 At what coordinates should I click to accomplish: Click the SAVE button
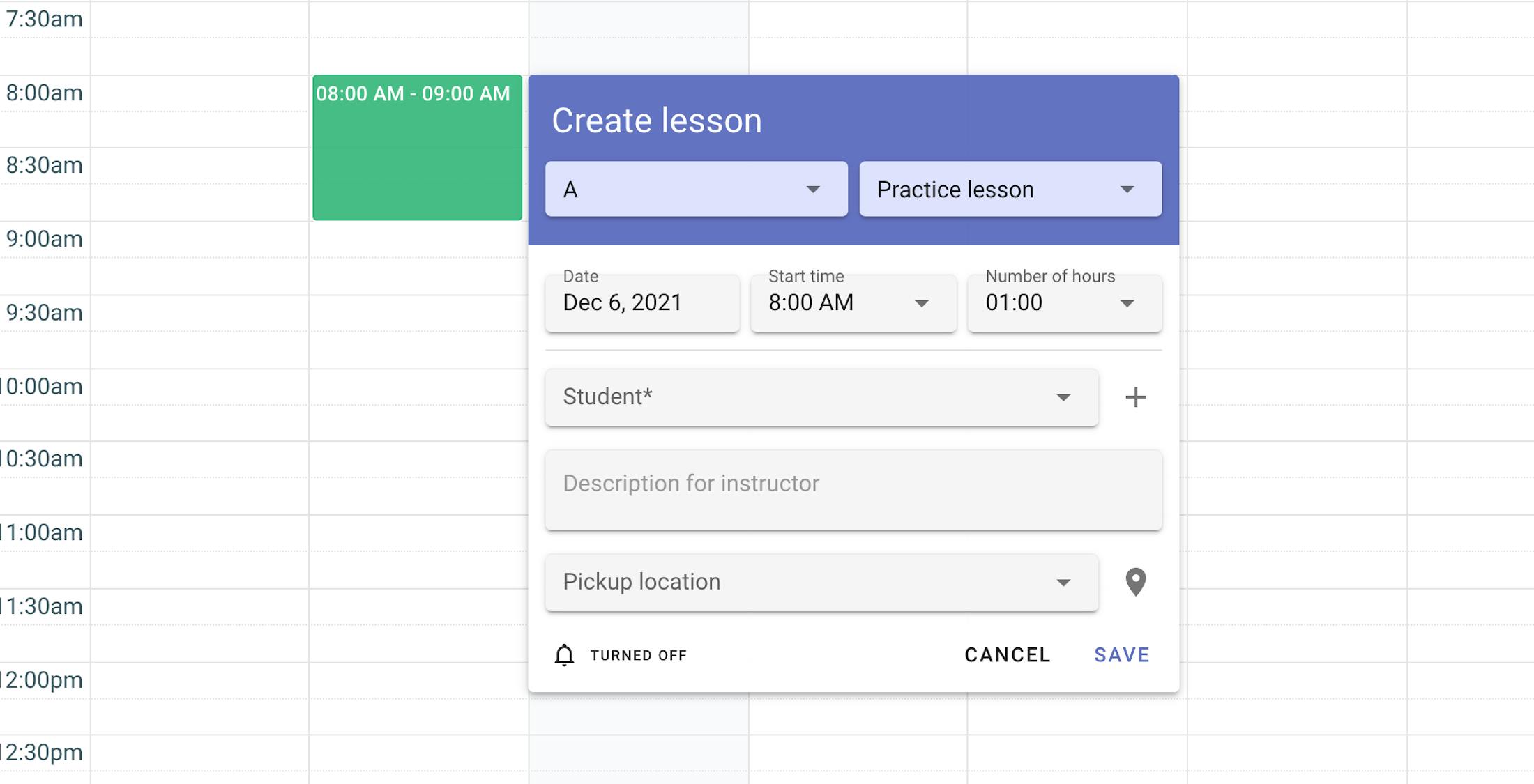point(1121,655)
